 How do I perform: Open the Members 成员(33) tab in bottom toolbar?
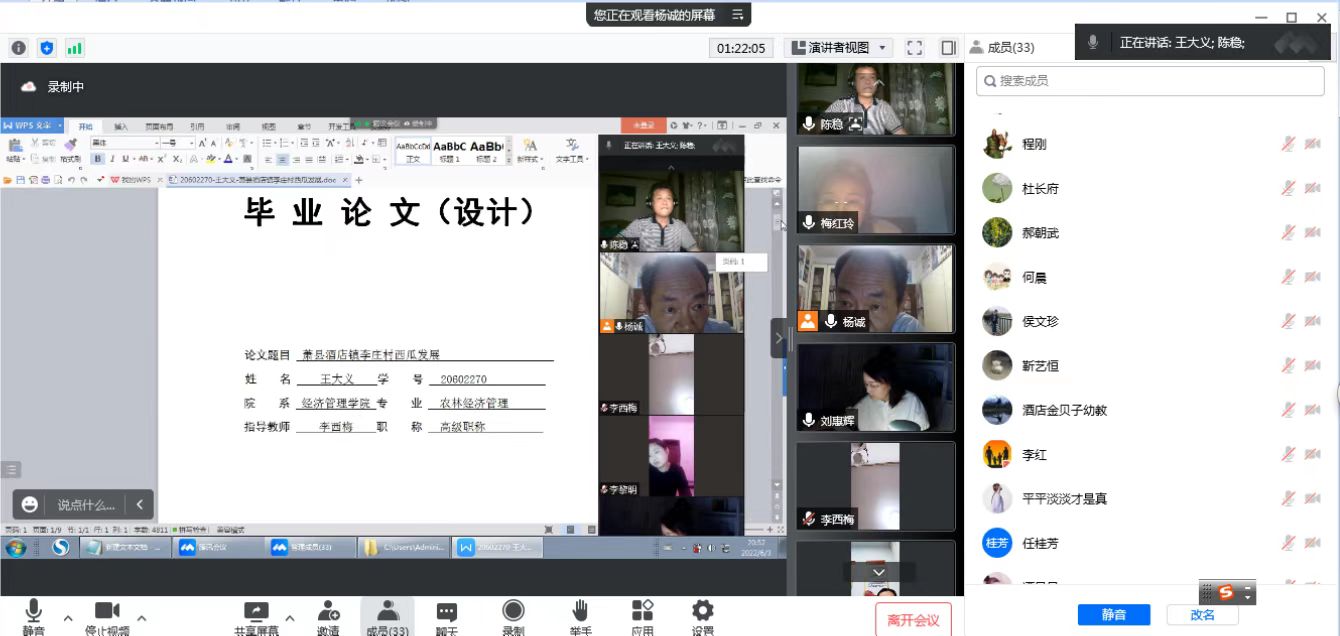coord(387,616)
